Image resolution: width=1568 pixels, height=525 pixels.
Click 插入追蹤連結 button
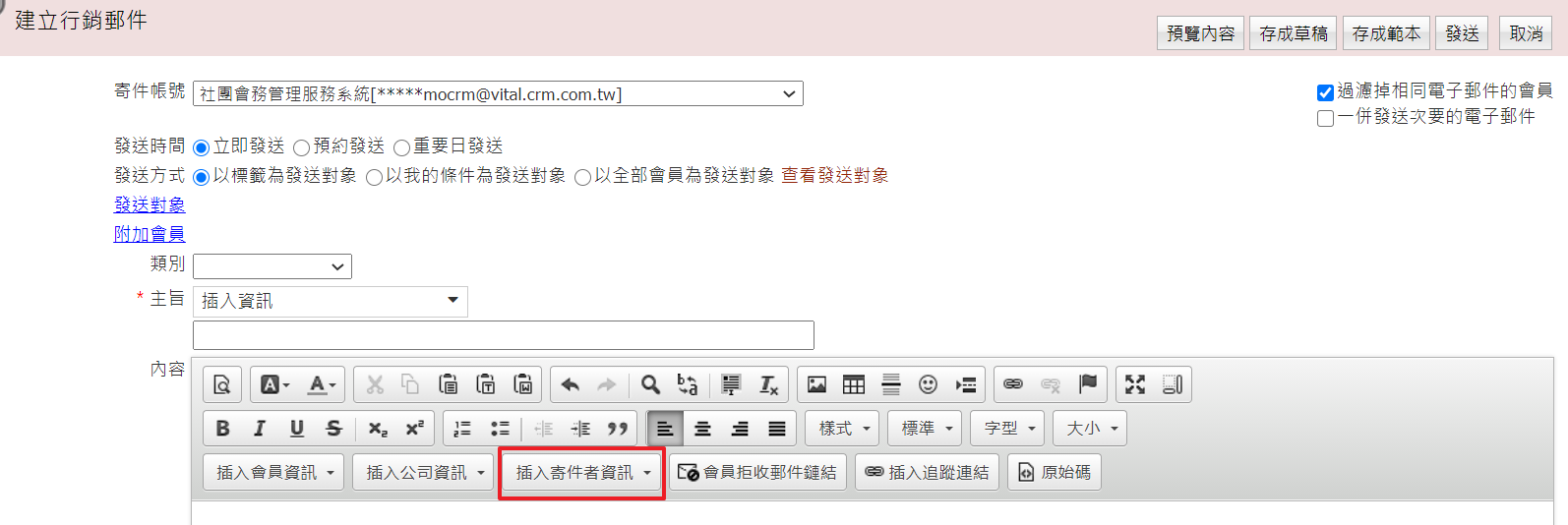[928, 473]
